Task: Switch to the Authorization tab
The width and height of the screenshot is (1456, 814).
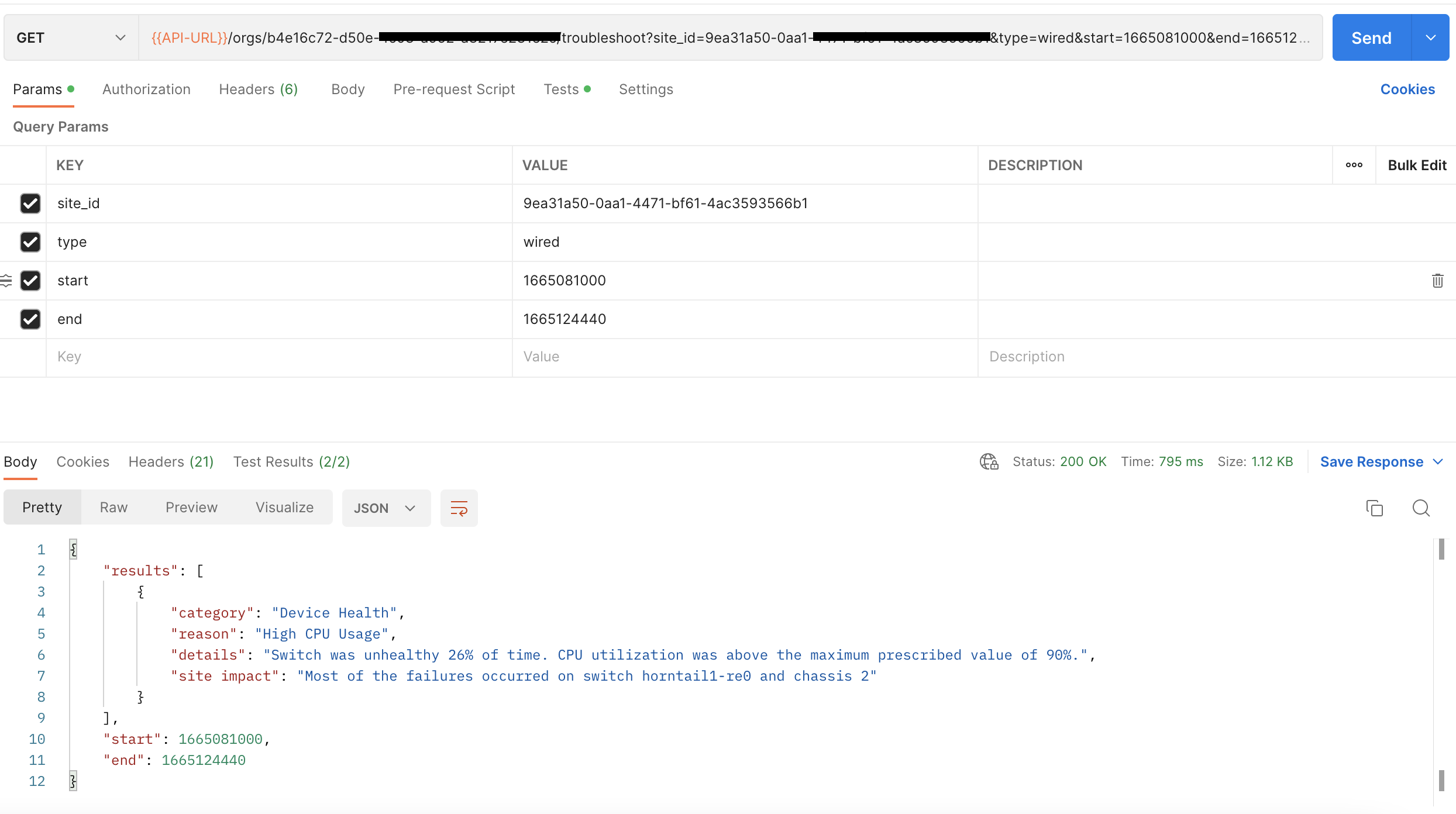Action: (146, 89)
